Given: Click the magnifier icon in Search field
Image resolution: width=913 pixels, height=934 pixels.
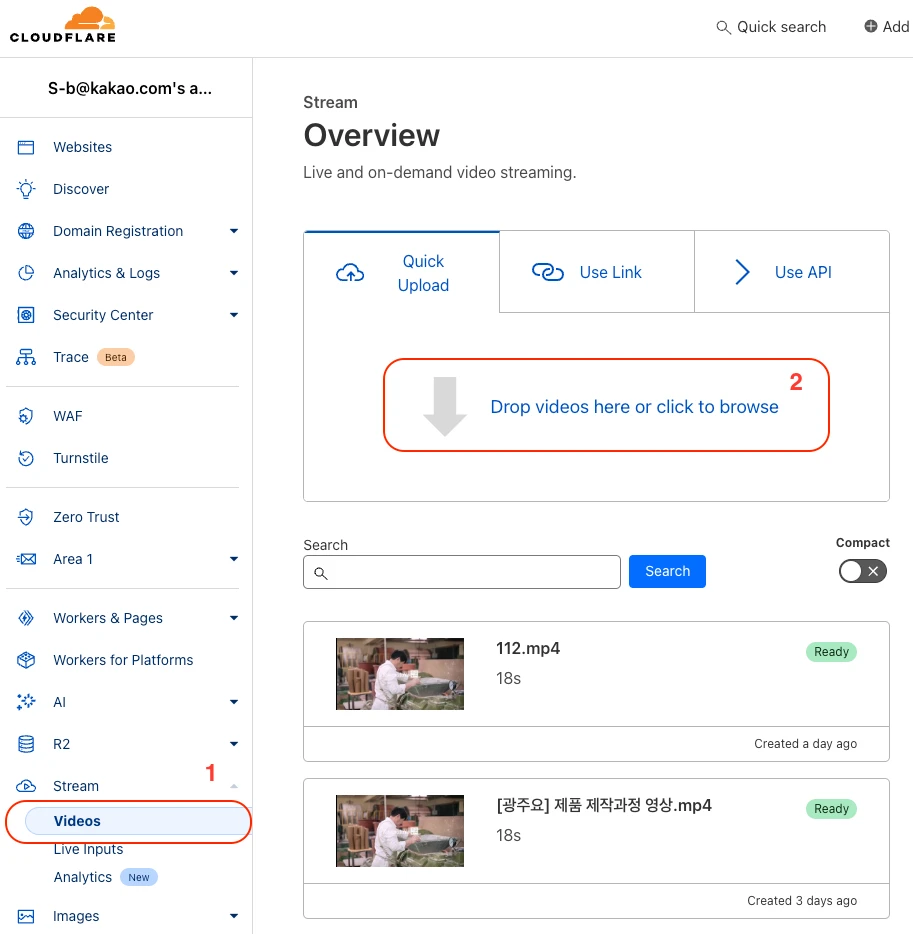Looking at the screenshot, I should [320, 573].
